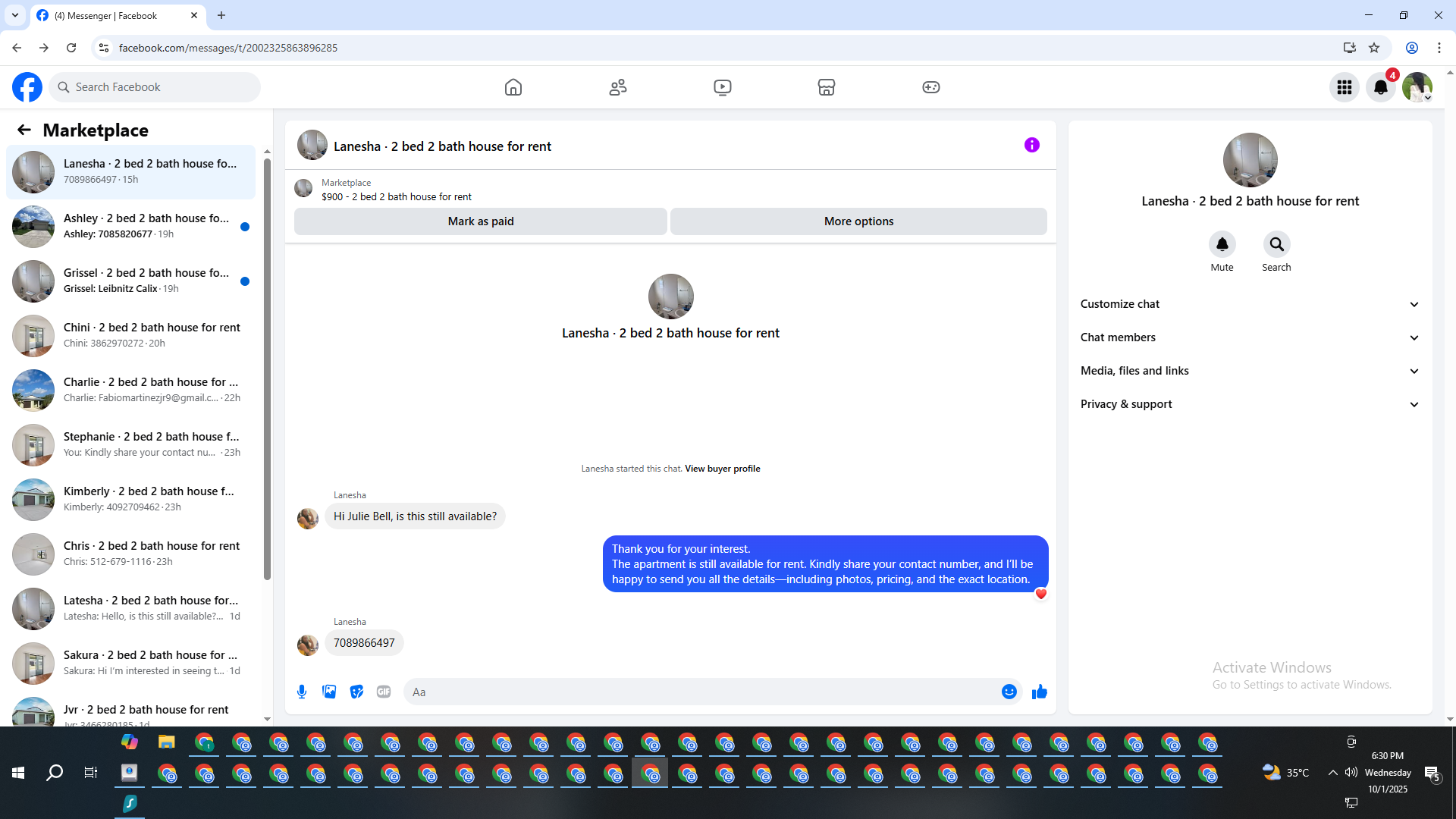Open Ashley conversation in chat list
The image size is (1456, 819).
130,226
